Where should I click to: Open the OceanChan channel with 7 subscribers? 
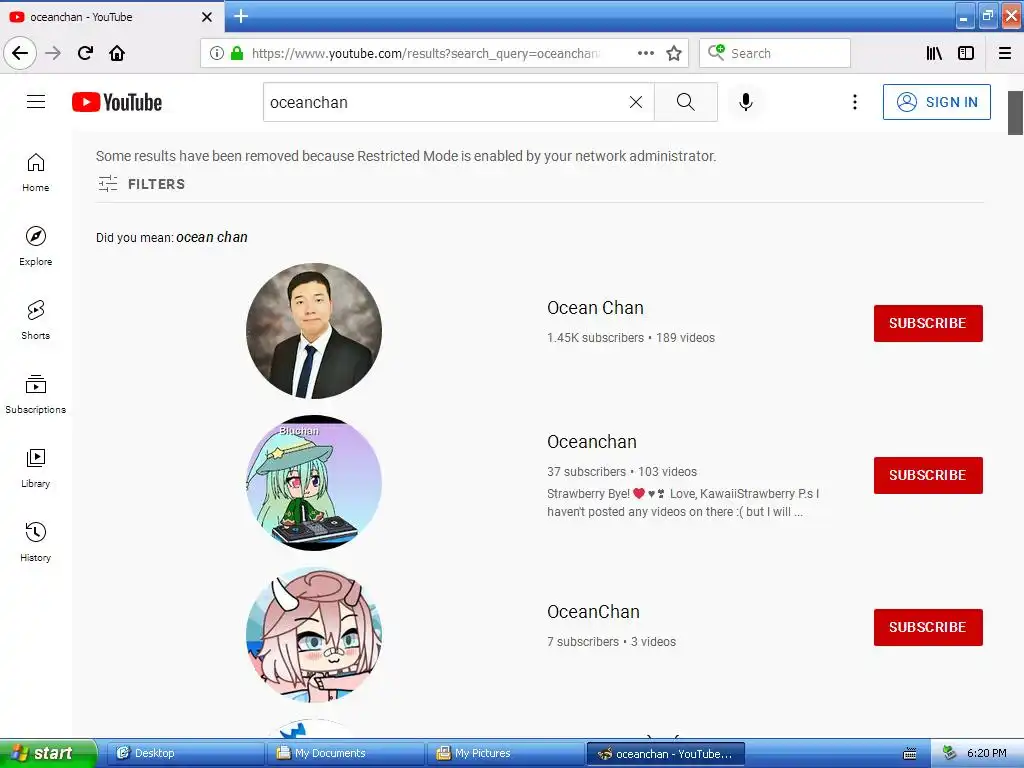point(593,612)
